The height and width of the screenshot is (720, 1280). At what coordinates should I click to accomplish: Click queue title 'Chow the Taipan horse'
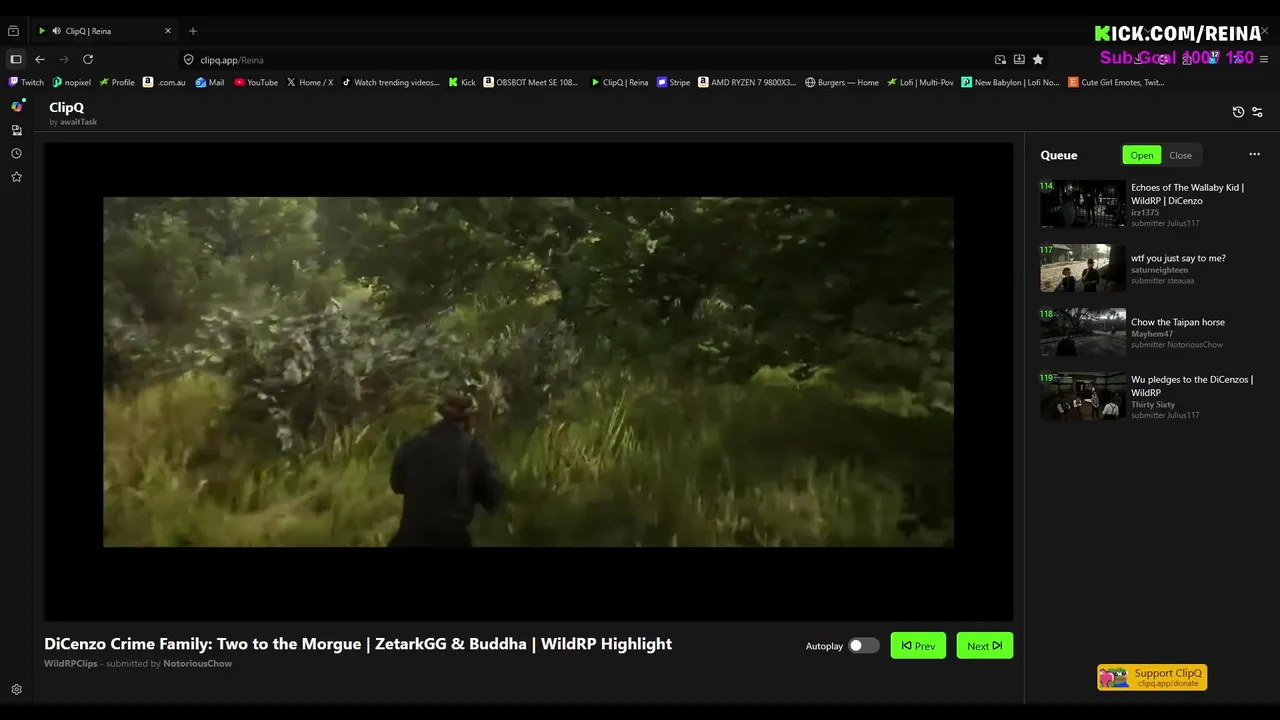click(x=1178, y=322)
